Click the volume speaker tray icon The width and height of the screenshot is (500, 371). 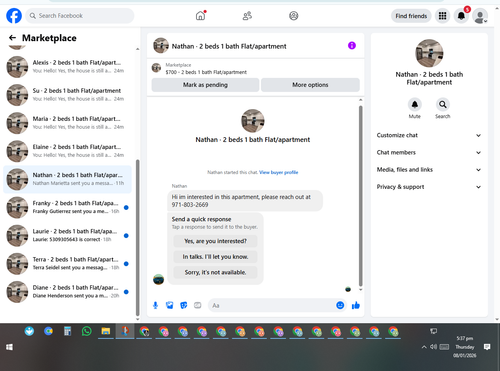433,347
